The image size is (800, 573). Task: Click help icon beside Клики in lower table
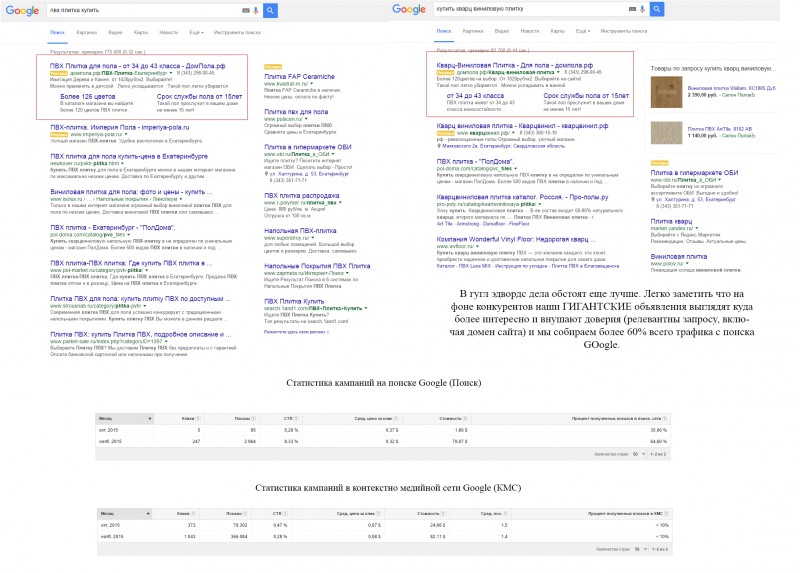coord(194,513)
